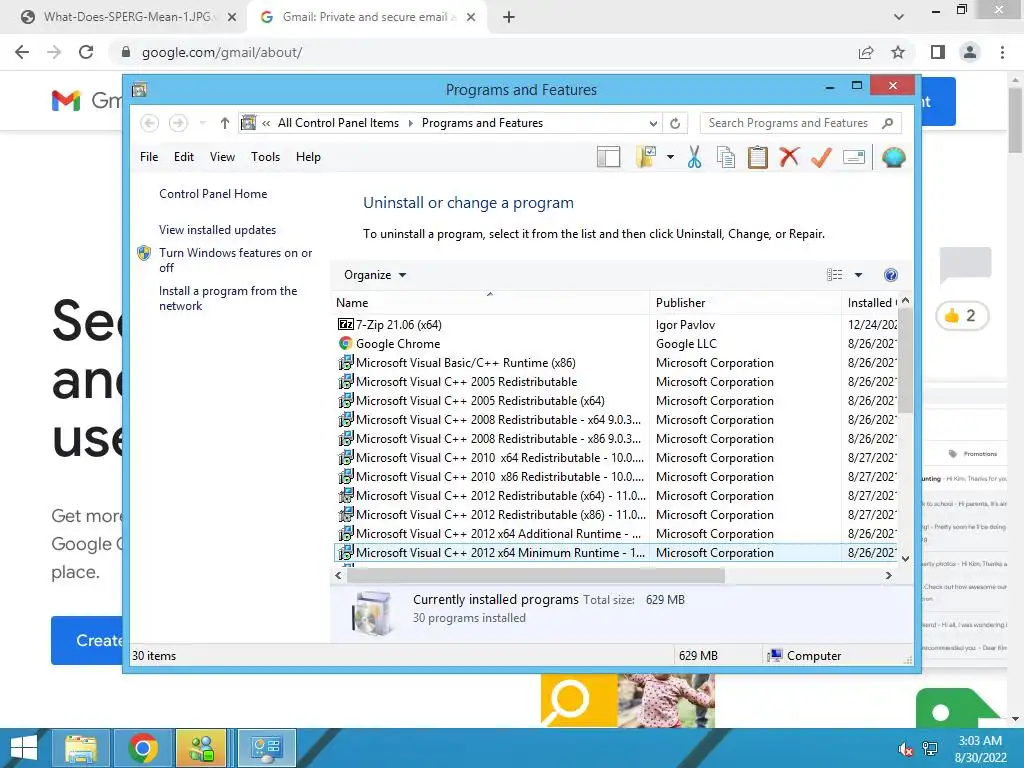Image resolution: width=1024 pixels, height=768 pixels.
Task: Go up one level with Up arrow
Action: click(225, 123)
